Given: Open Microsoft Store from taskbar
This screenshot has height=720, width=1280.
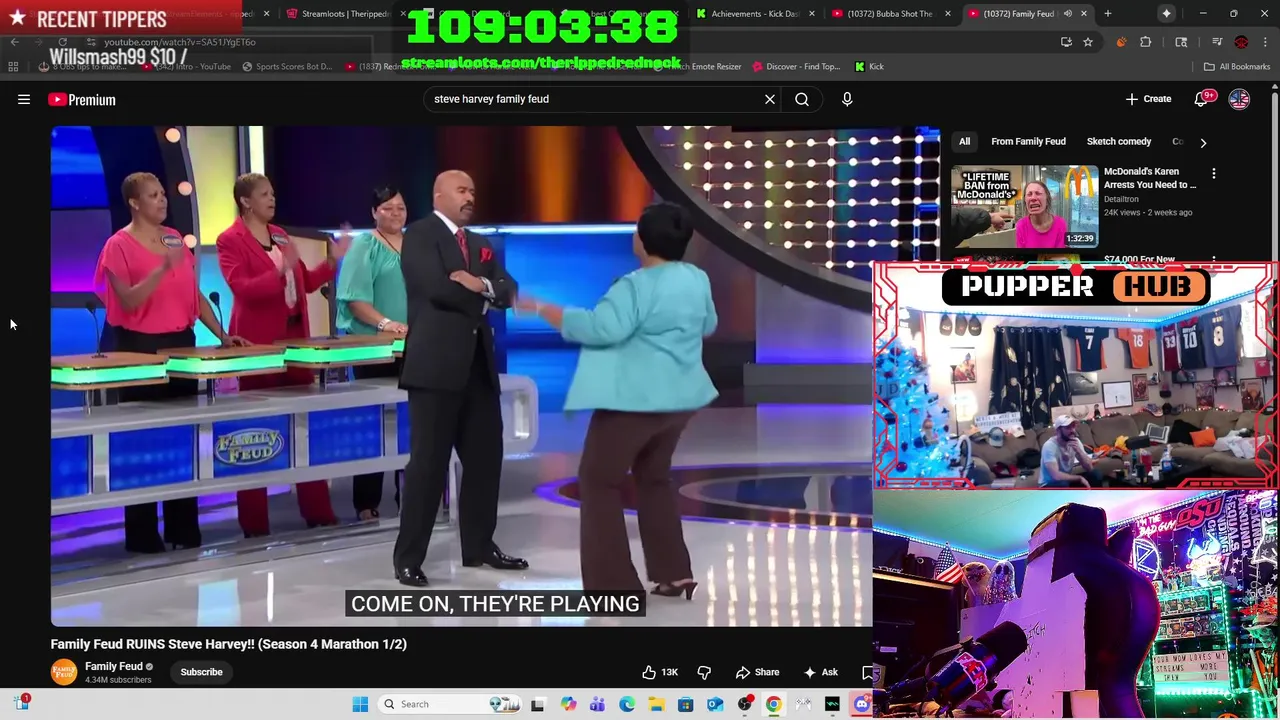Looking at the screenshot, I should [x=685, y=704].
